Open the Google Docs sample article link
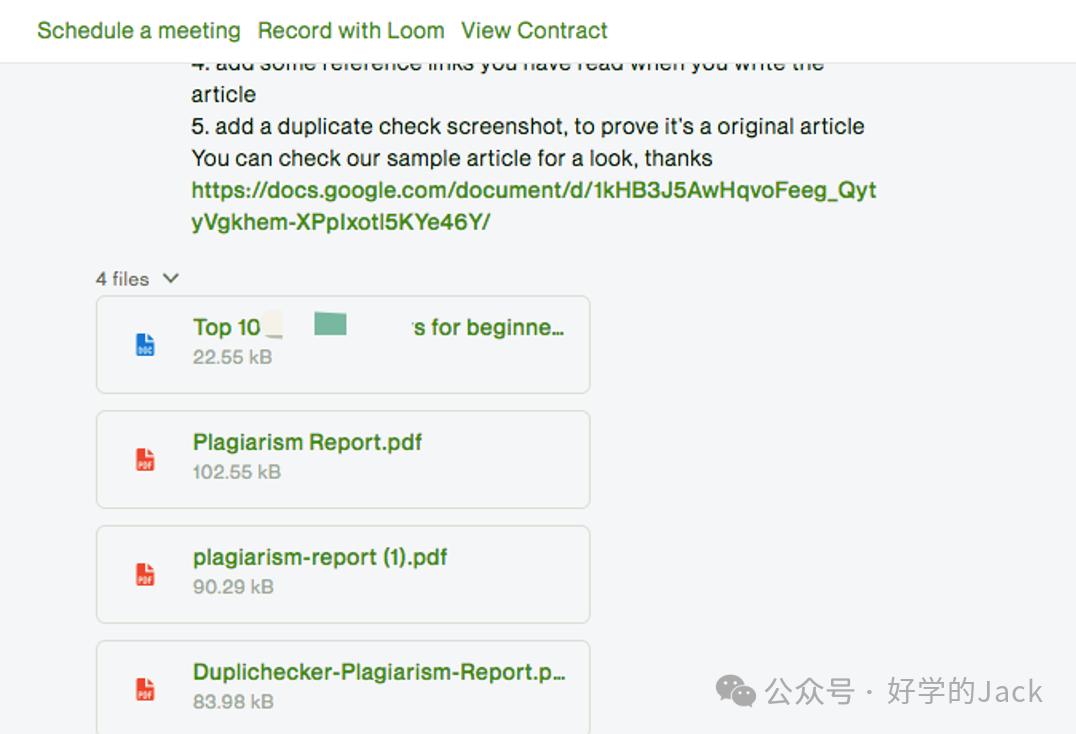 click(x=533, y=206)
